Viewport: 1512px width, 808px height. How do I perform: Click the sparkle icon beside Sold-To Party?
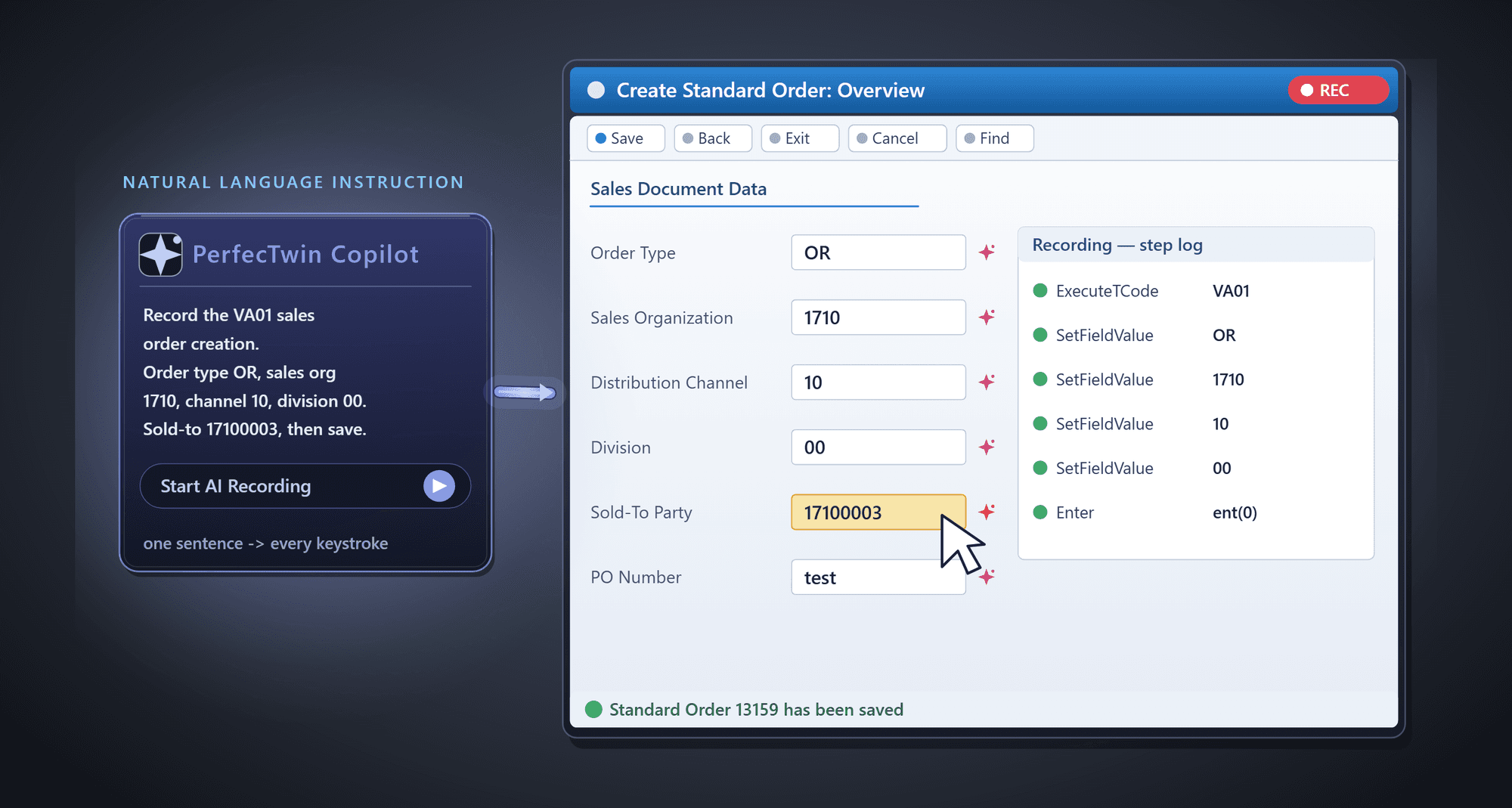(987, 512)
